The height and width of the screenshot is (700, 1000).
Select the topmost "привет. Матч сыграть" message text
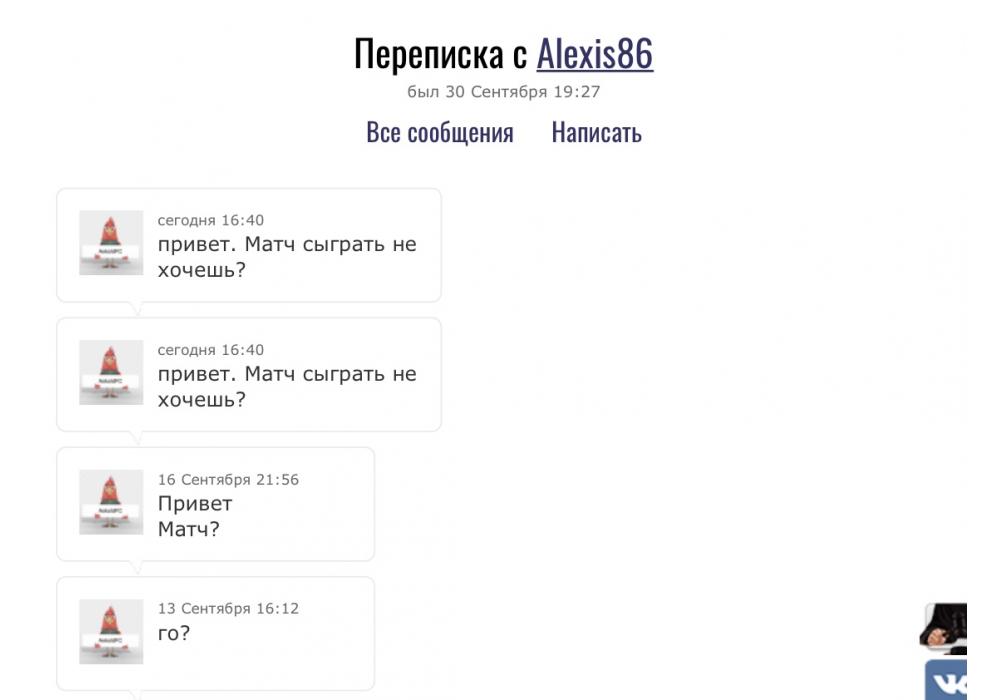pos(286,257)
